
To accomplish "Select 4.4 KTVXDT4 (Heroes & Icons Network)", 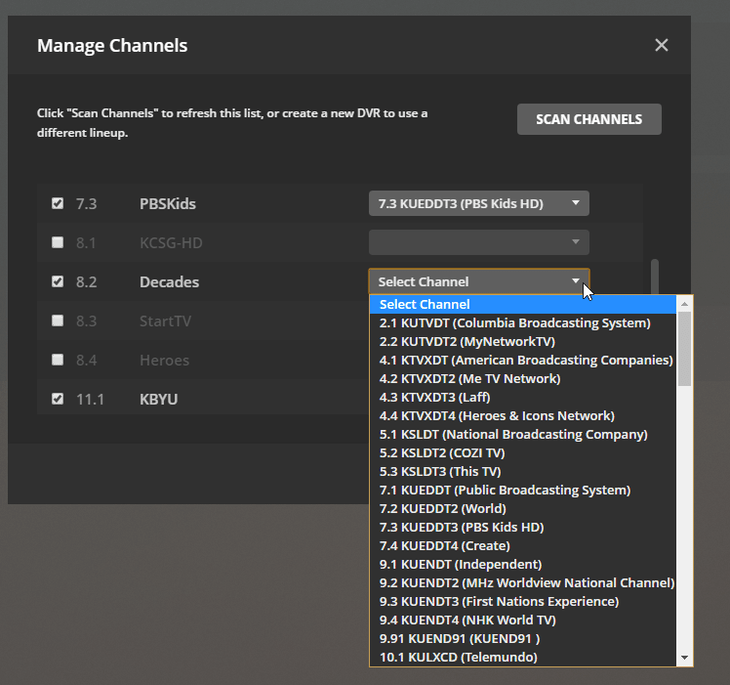I will pos(523,415).
